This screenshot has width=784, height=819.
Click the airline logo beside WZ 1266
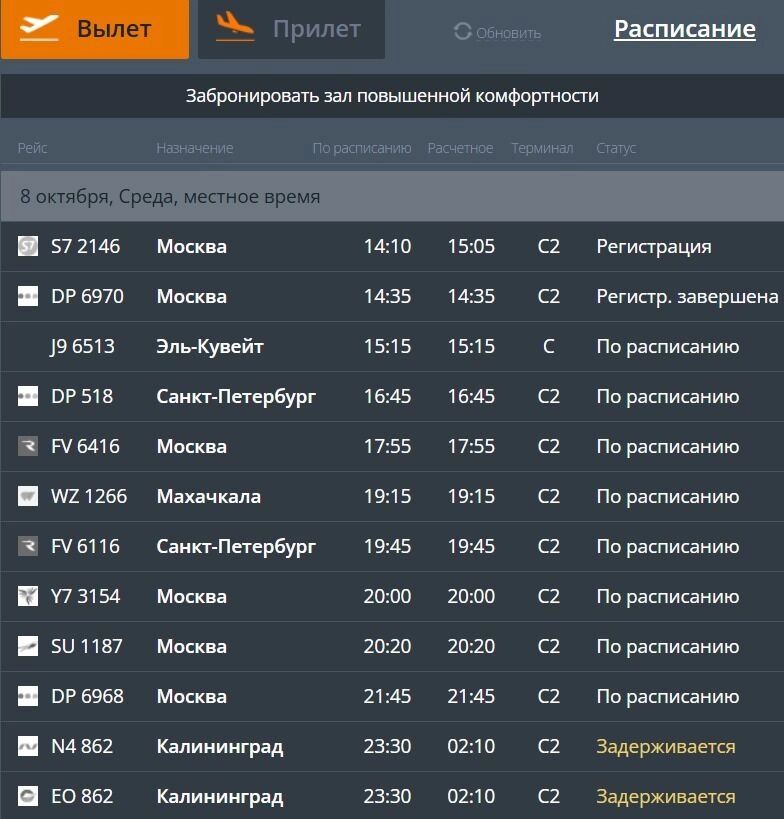pyautogui.click(x=28, y=496)
